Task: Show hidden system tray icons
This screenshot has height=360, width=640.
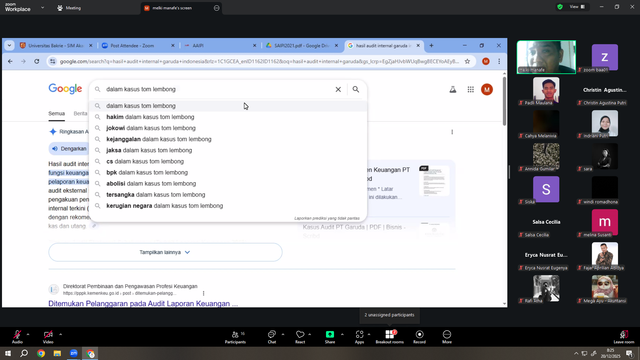Action: pyautogui.click(x=576, y=353)
